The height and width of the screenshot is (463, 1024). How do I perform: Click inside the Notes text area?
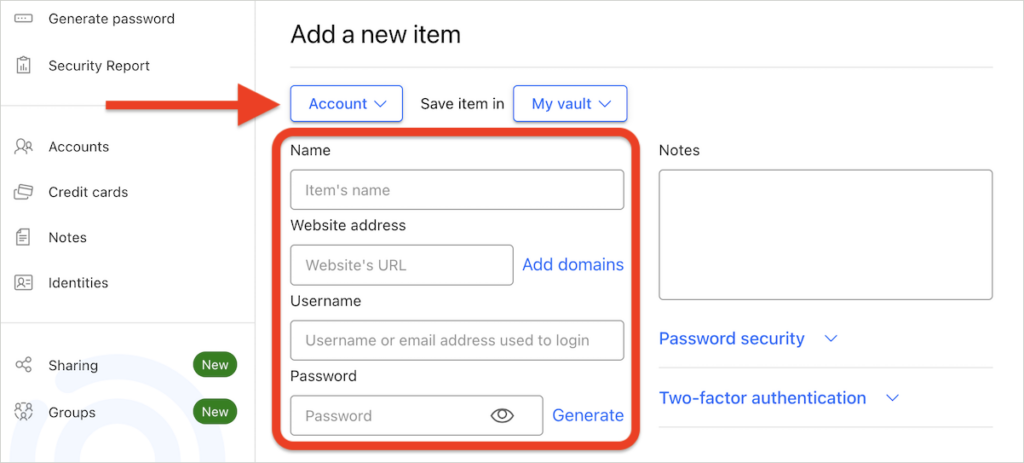(825, 235)
